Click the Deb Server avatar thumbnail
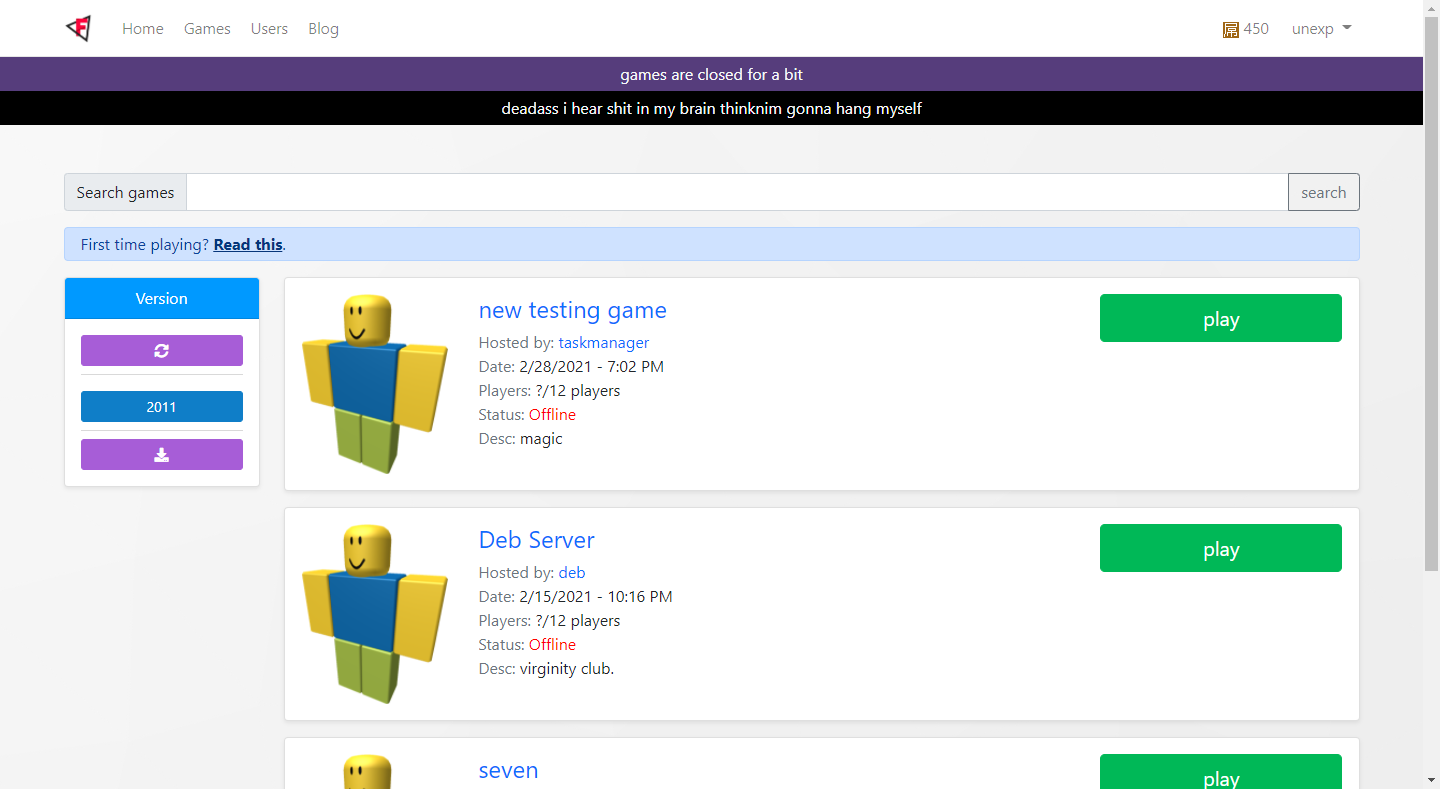 (375, 614)
